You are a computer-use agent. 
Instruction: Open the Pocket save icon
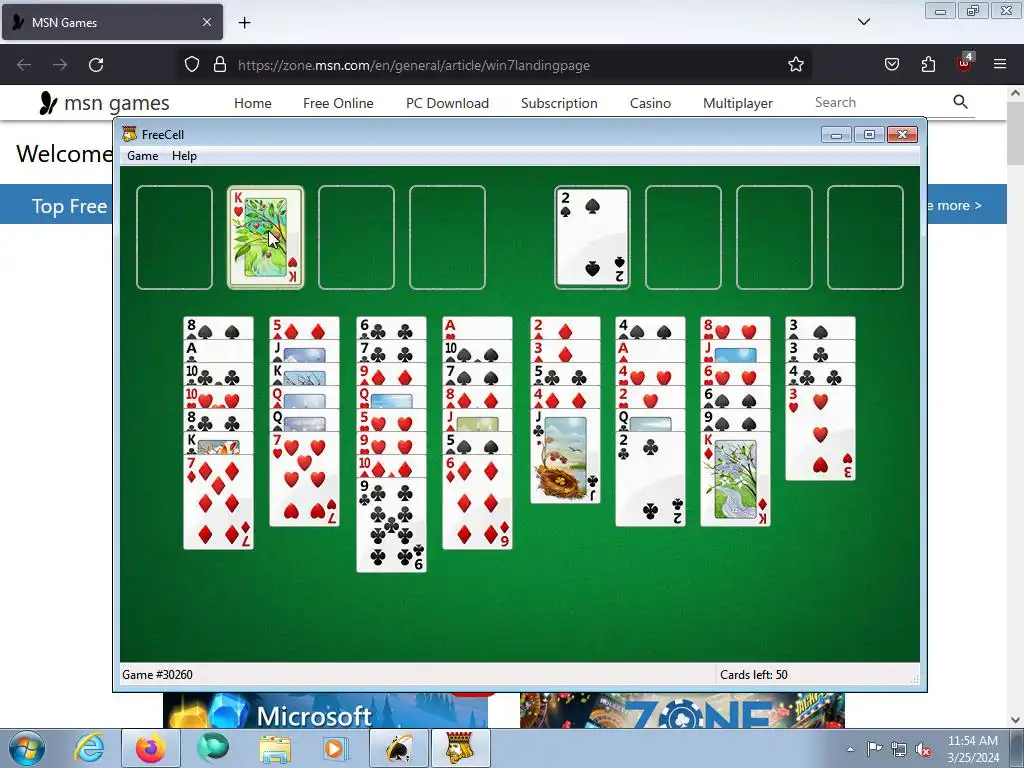click(x=891, y=65)
